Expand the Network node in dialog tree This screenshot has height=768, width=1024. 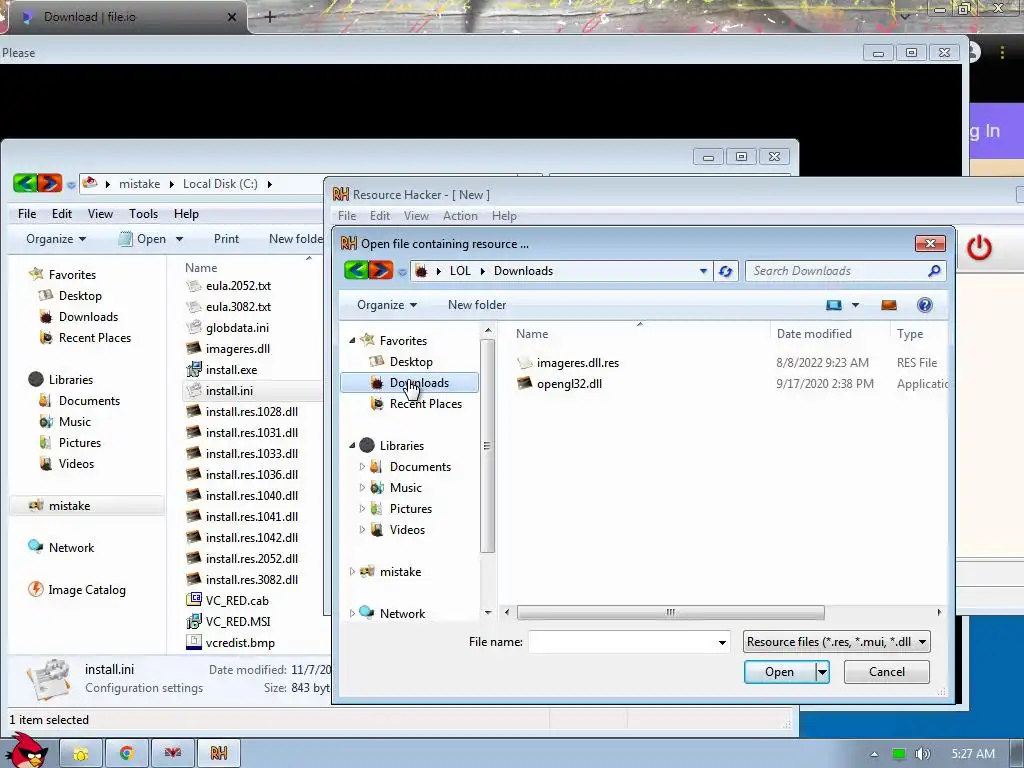click(x=352, y=613)
